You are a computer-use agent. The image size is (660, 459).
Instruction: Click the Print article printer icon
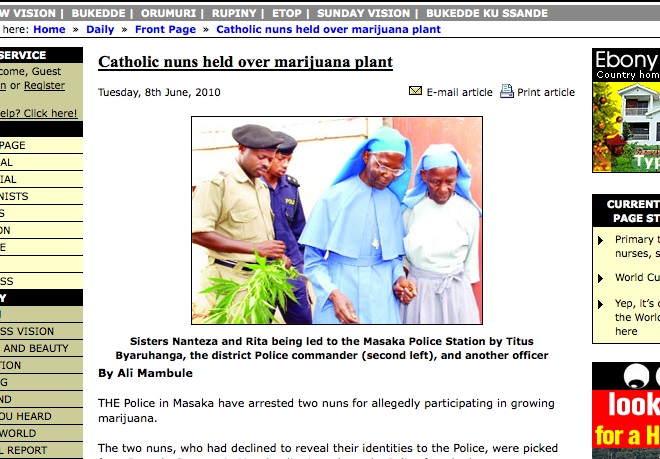coord(507,91)
